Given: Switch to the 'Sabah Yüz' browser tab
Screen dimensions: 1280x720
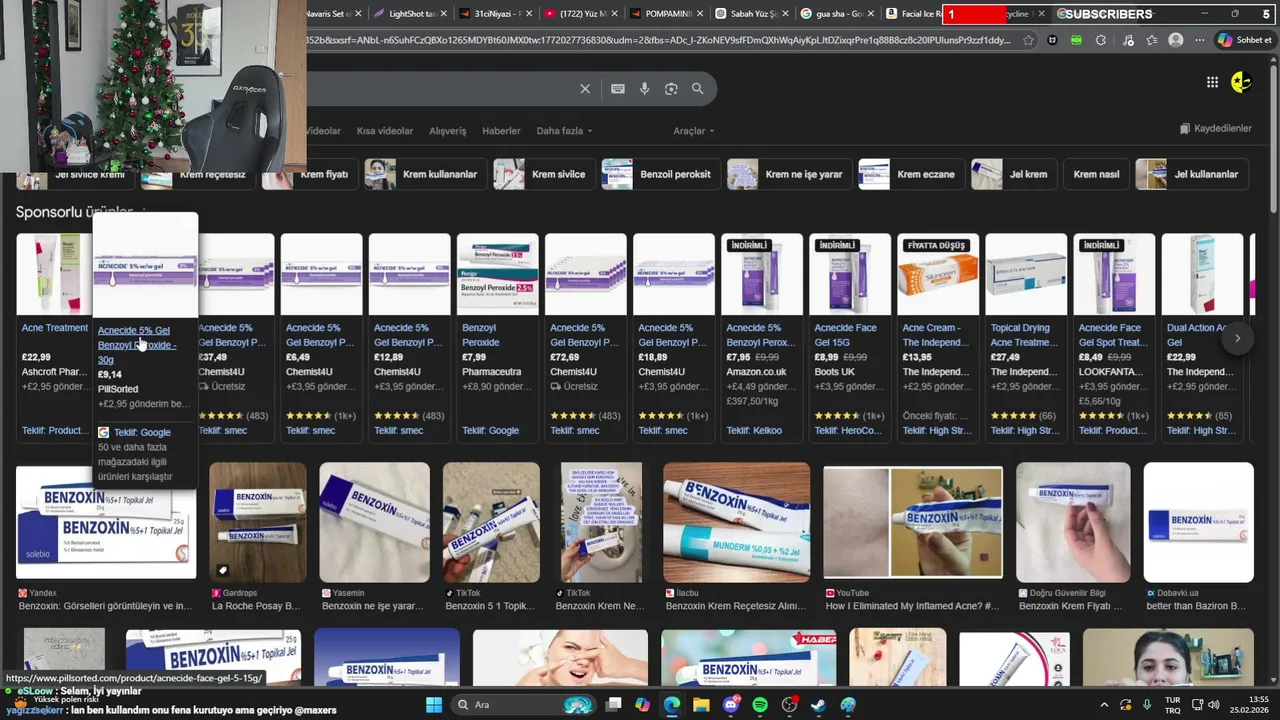Looking at the screenshot, I should pos(749,14).
